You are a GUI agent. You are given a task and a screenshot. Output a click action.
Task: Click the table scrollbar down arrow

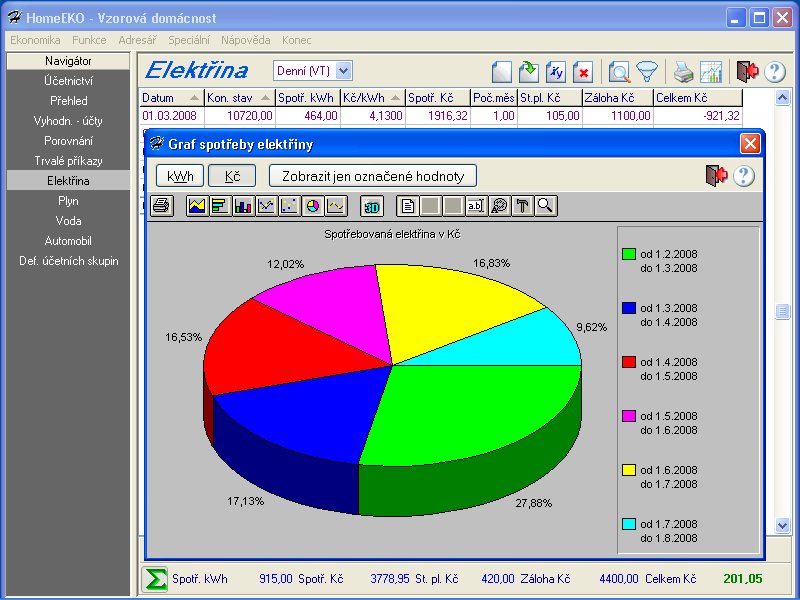point(782,525)
